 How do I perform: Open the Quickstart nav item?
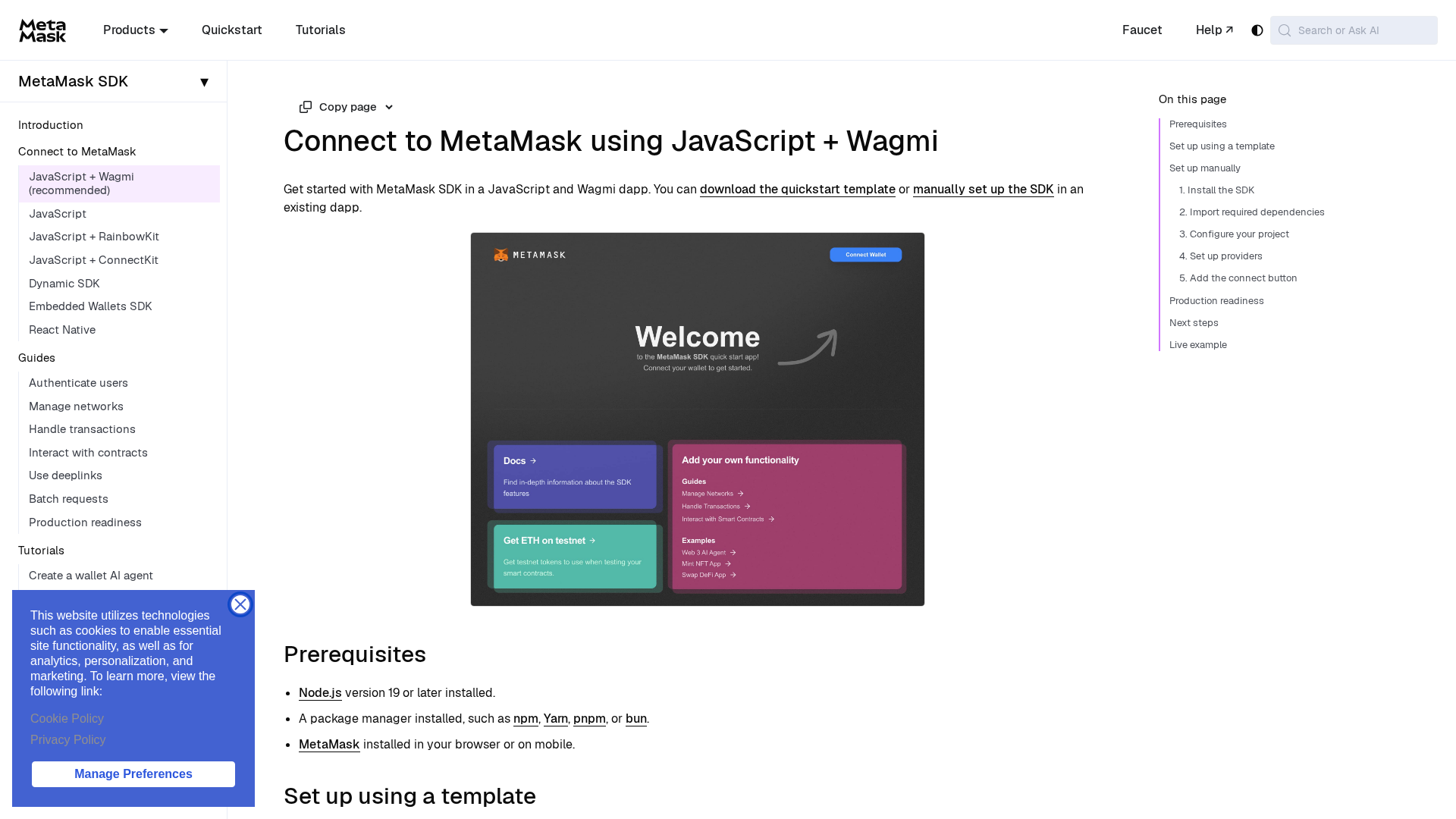coord(231,30)
